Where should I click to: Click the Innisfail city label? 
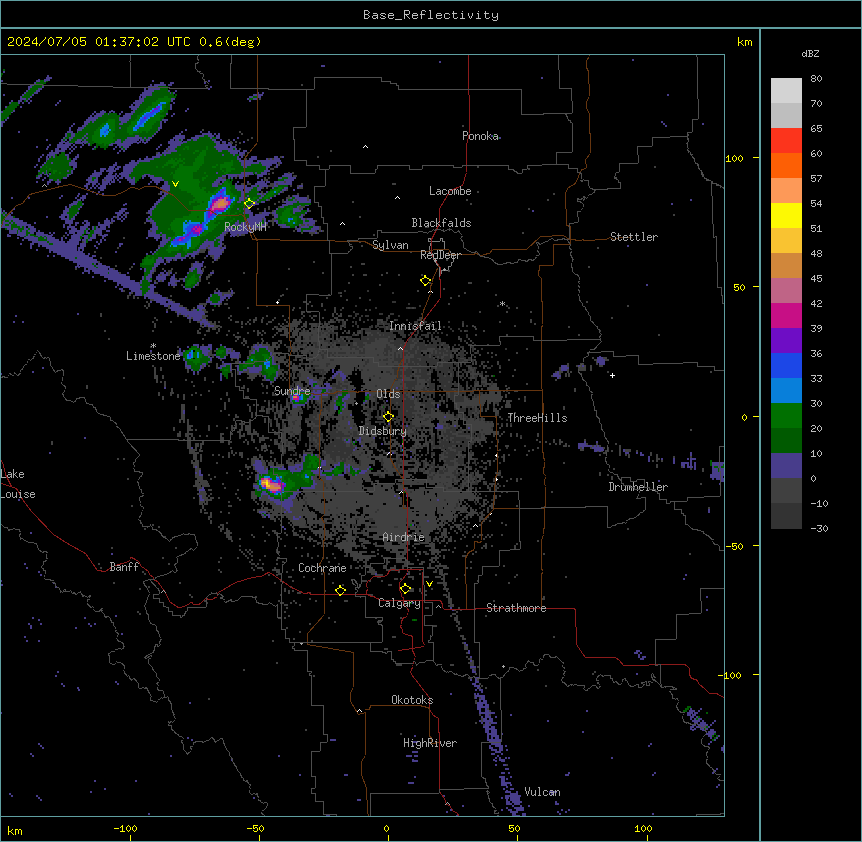coord(415,326)
